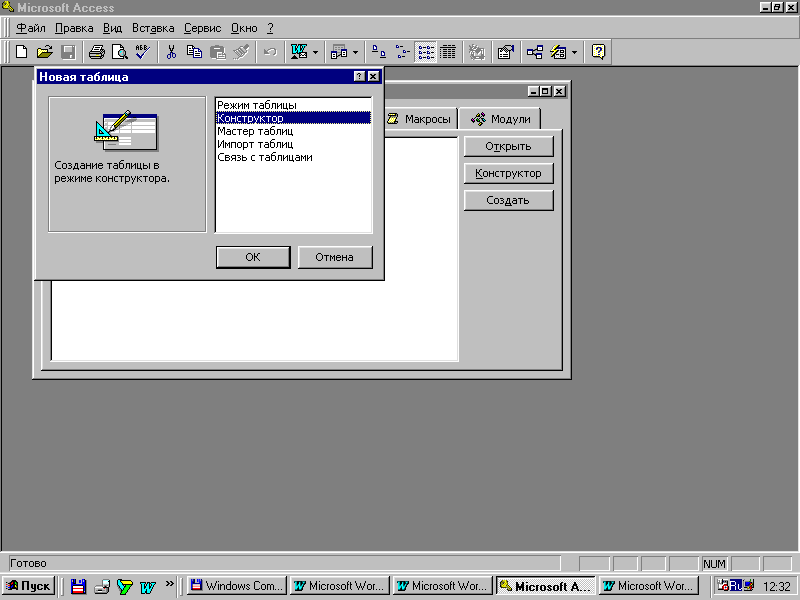Click the Open Database folder icon
The width and height of the screenshot is (800, 600).
(x=45, y=52)
